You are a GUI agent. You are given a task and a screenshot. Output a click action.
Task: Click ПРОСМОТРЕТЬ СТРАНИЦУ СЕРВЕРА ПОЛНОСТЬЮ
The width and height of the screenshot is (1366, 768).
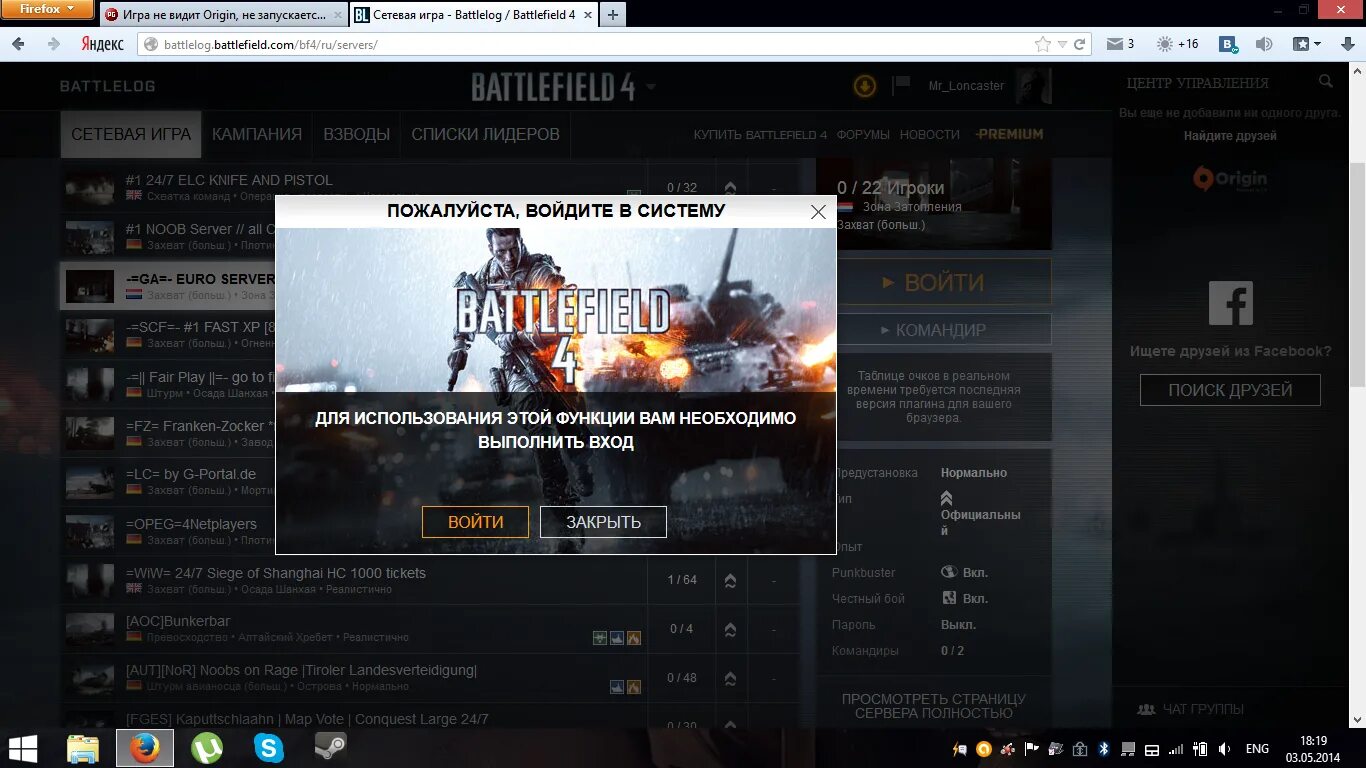coord(933,706)
